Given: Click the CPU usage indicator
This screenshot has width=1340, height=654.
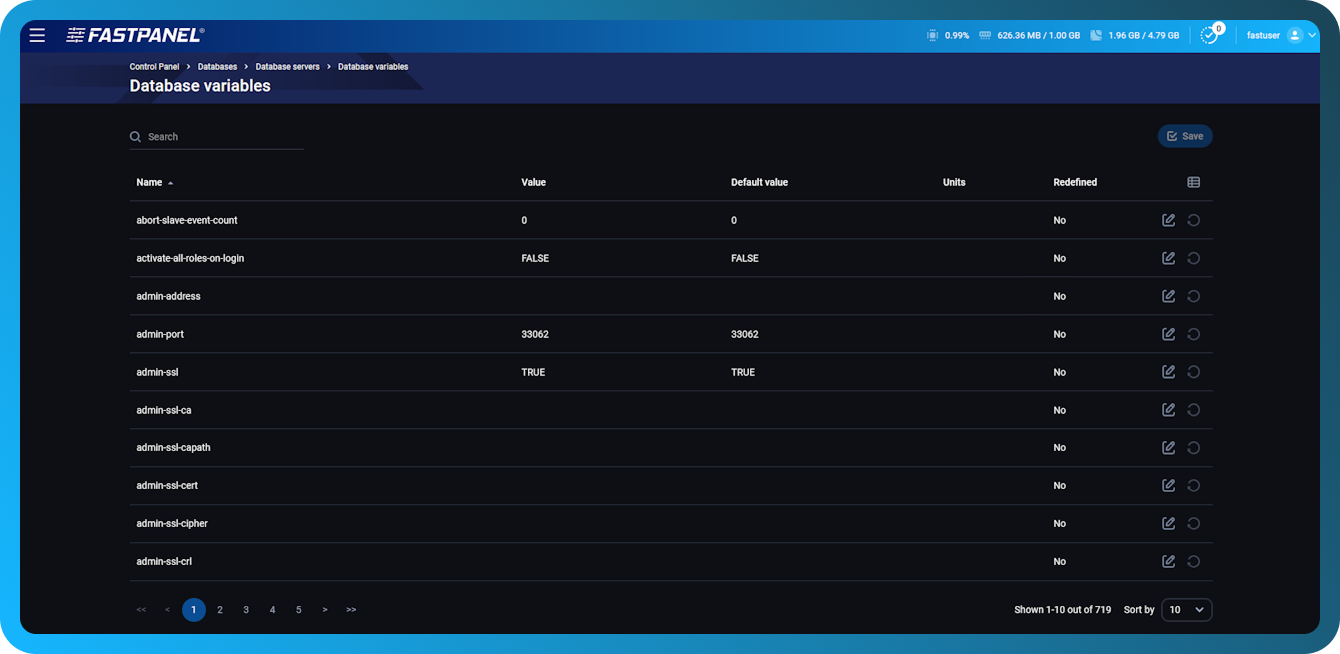Looking at the screenshot, I should pyautogui.click(x=945, y=34).
